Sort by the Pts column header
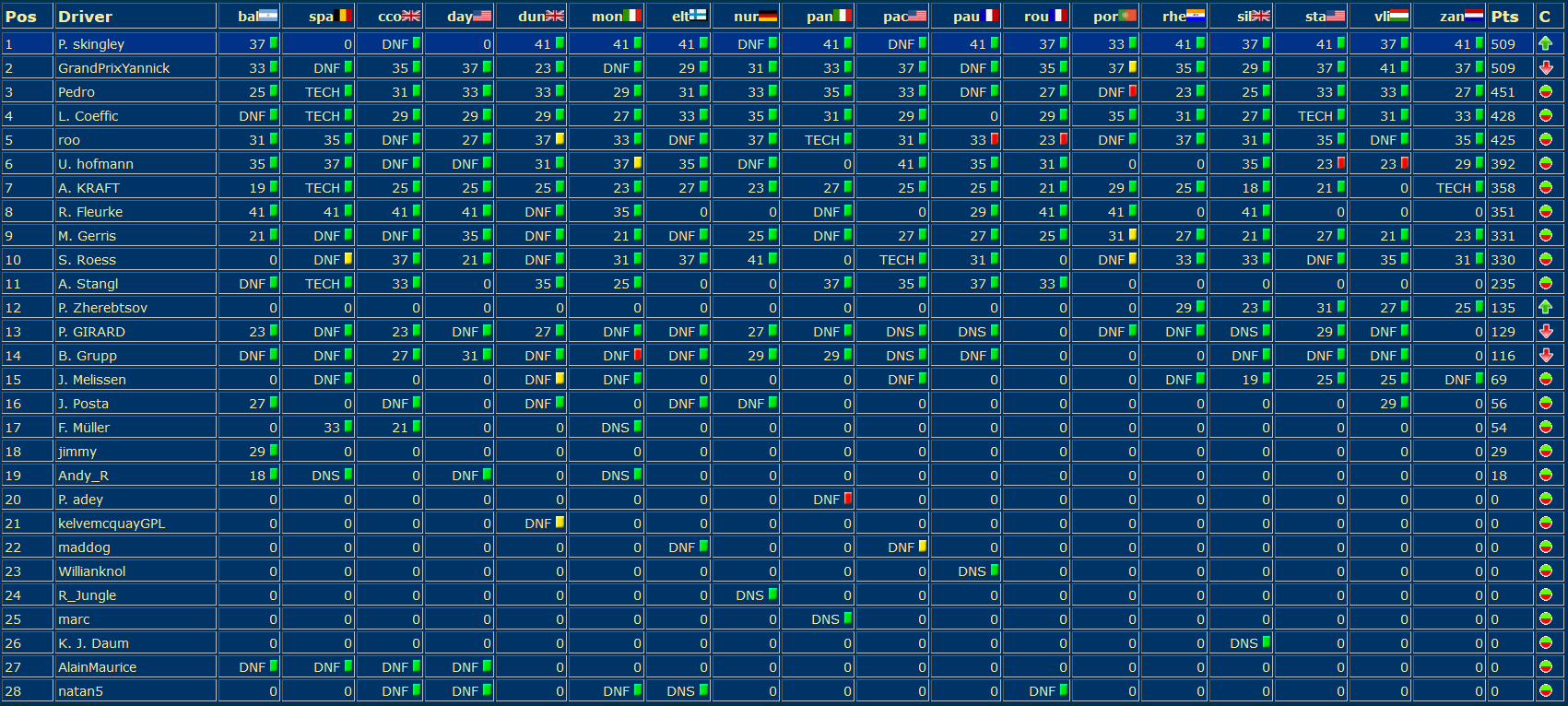Viewport: 1568px width, 706px height. (x=1504, y=16)
